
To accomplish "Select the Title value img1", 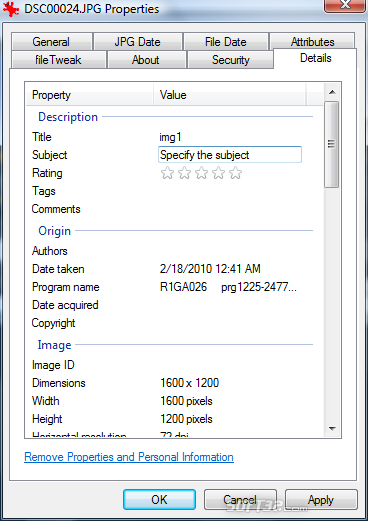I will [x=170, y=137].
